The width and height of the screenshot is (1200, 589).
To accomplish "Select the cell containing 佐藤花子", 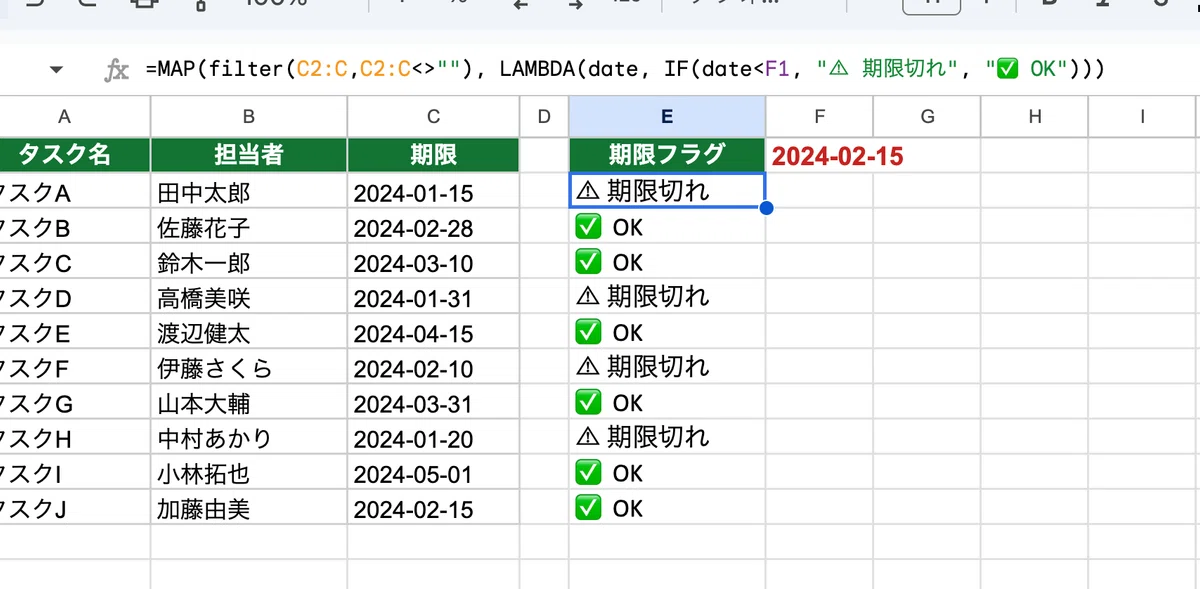I will [x=249, y=227].
